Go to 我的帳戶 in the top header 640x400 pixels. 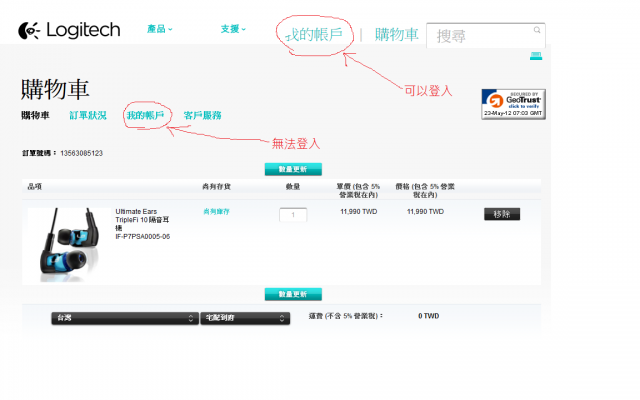tap(314, 35)
